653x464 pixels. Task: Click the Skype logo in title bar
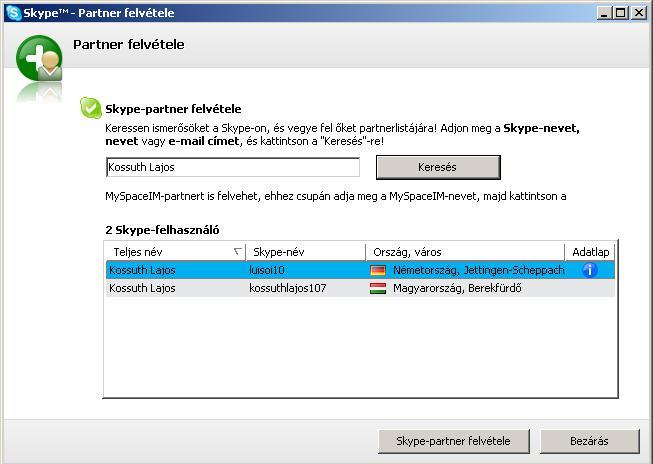(x=13, y=12)
